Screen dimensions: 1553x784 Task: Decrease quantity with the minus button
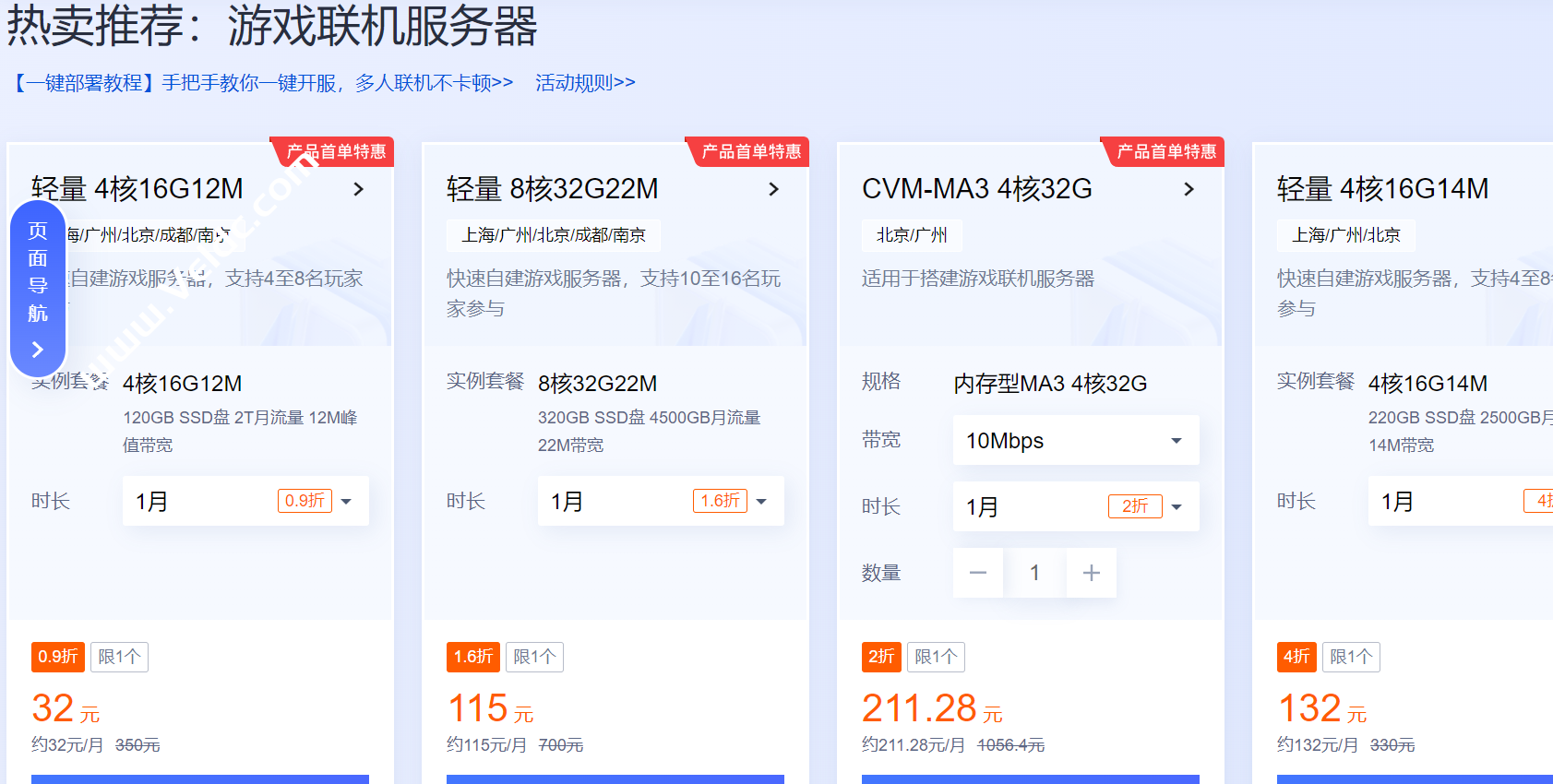click(x=978, y=573)
